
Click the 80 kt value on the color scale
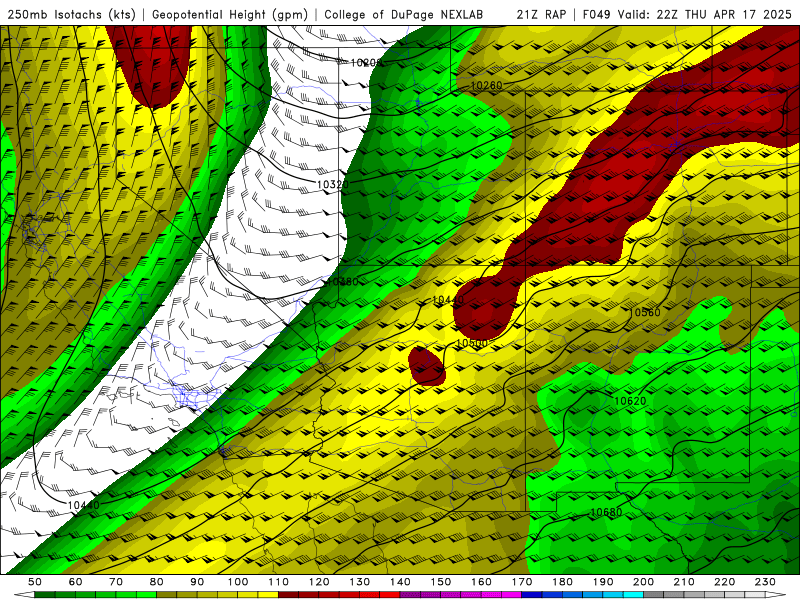pyautogui.click(x=157, y=582)
